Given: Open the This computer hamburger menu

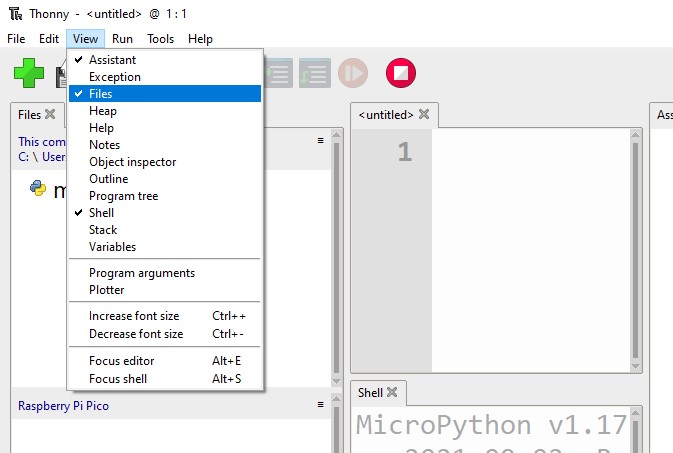Looking at the screenshot, I should pos(320,140).
